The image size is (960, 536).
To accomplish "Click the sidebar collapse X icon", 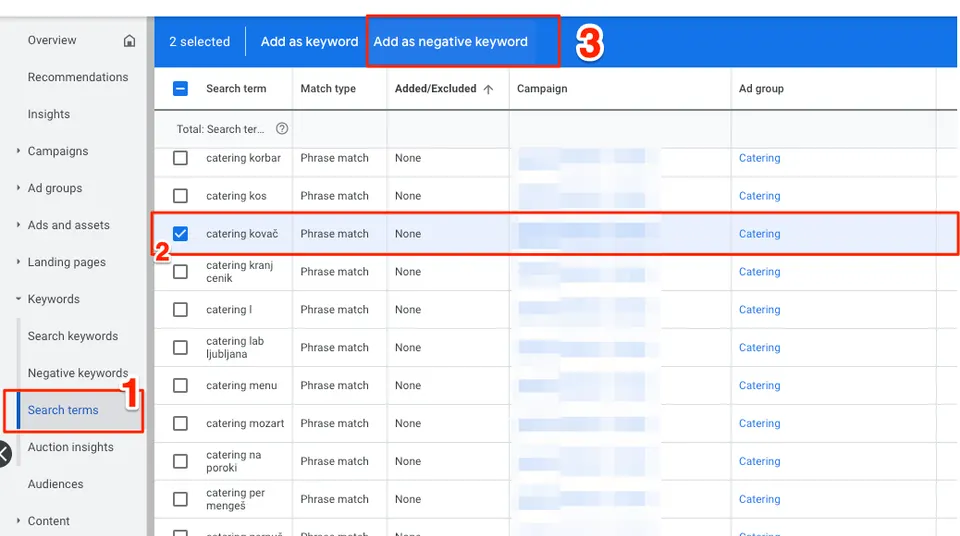I will [4, 454].
